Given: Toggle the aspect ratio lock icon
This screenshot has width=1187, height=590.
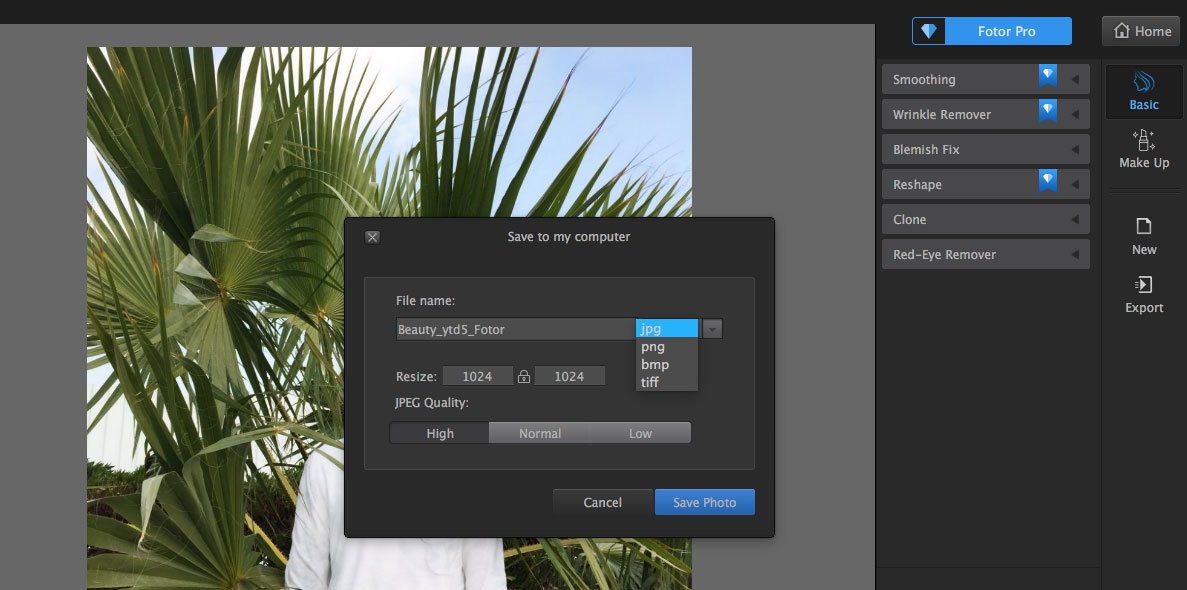Looking at the screenshot, I should tap(524, 376).
